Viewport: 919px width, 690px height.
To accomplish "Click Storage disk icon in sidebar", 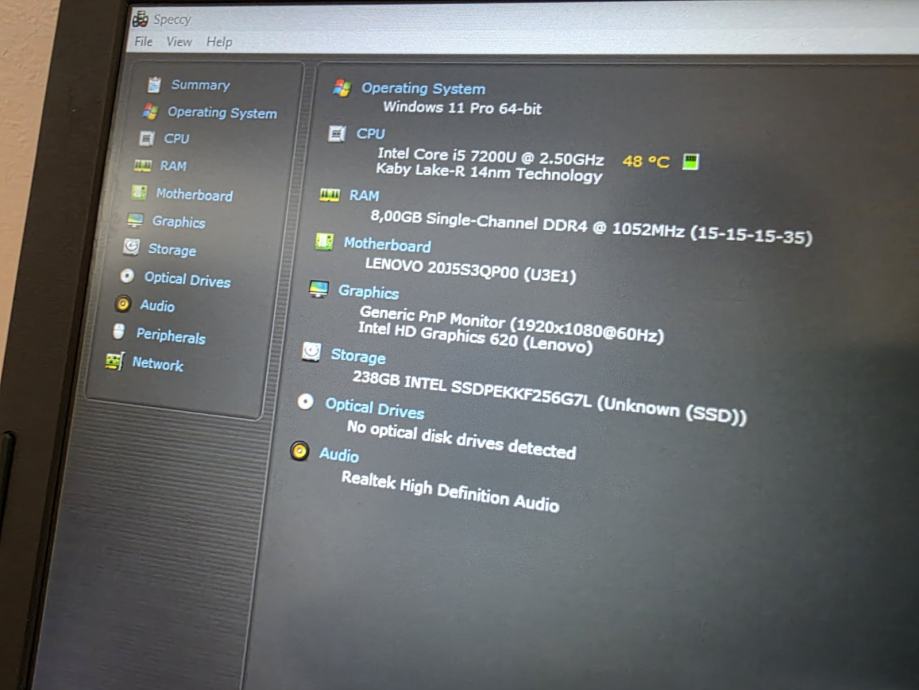I will 131,247.
